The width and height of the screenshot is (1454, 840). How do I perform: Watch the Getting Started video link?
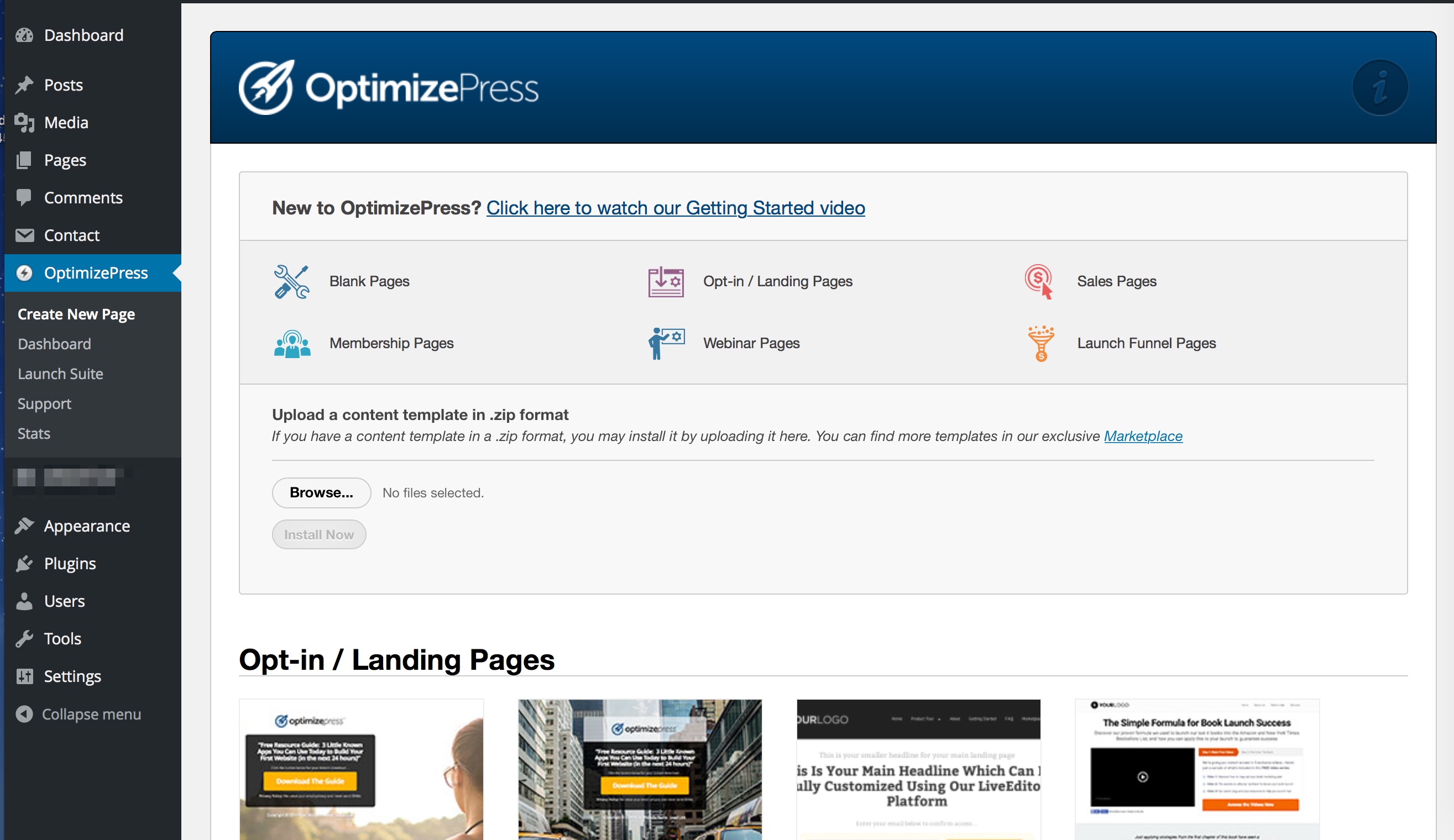point(675,208)
